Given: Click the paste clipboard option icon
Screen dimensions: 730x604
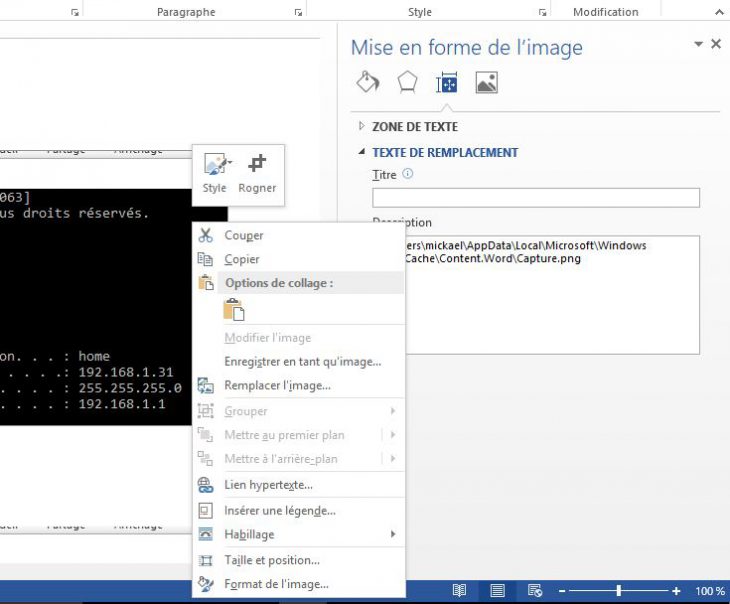Looking at the screenshot, I should pyautogui.click(x=234, y=310).
